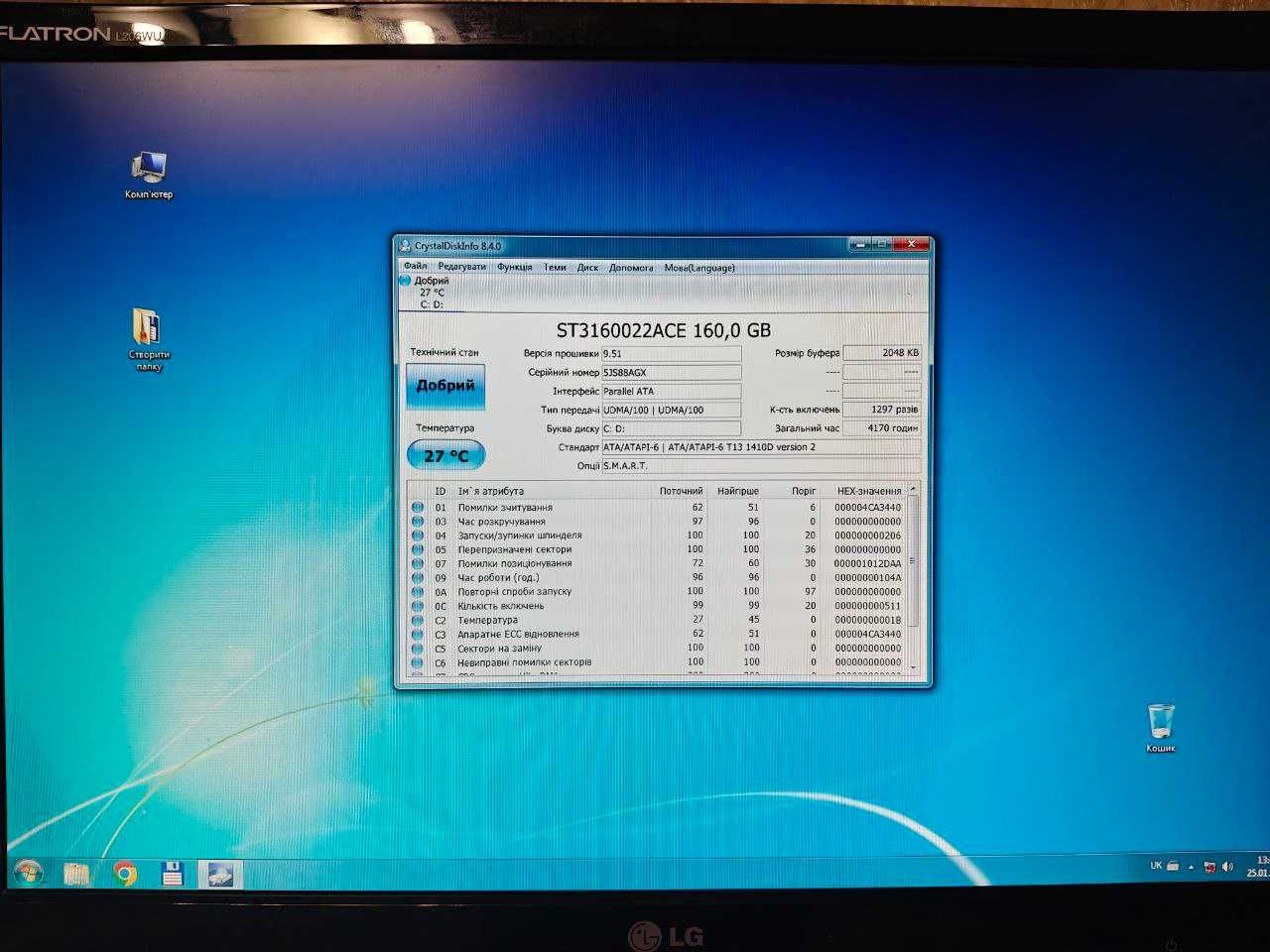This screenshot has width=1270, height=952.
Task: Click the scroll up arrow of attribute list
Action: tap(913, 489)
